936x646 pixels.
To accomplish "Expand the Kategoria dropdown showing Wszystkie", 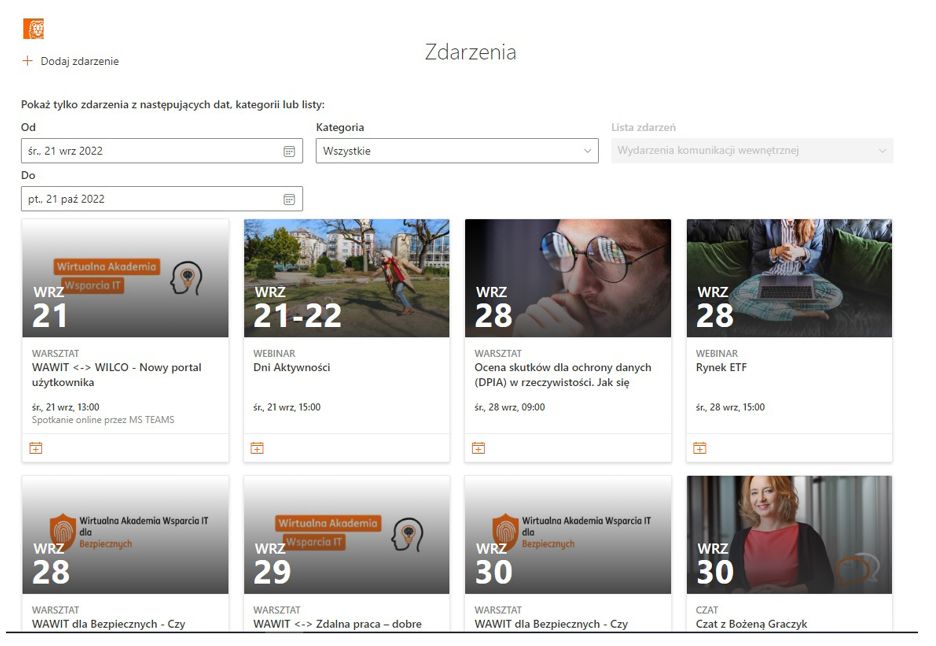I will 457,151.
